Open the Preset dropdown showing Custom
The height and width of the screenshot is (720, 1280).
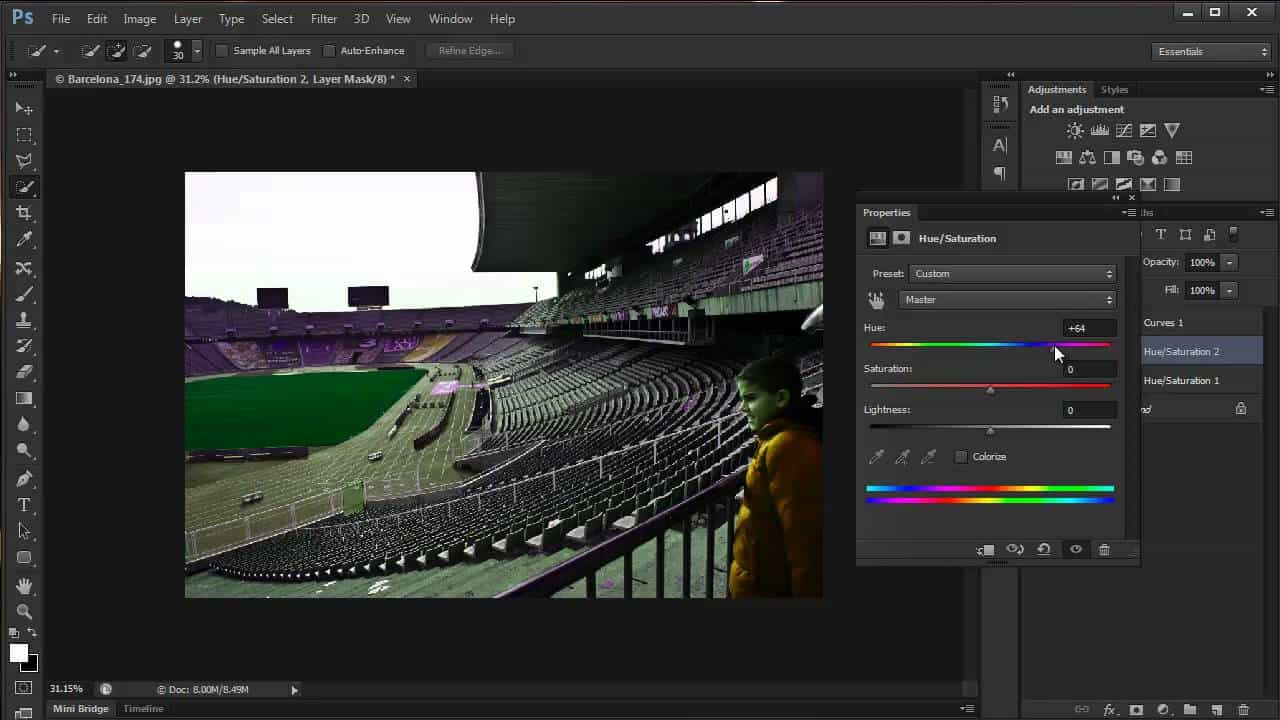coord(1011,274)
